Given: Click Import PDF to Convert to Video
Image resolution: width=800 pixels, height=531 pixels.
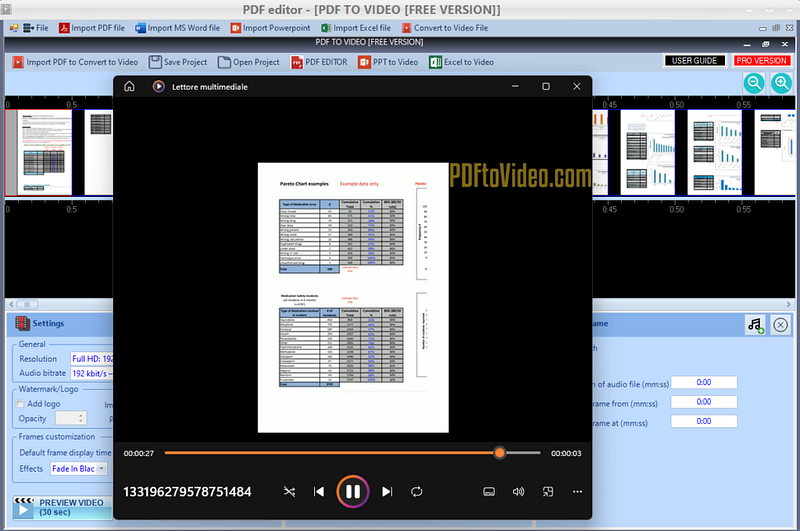Looking at the screenshot, I should coord(75,62).
